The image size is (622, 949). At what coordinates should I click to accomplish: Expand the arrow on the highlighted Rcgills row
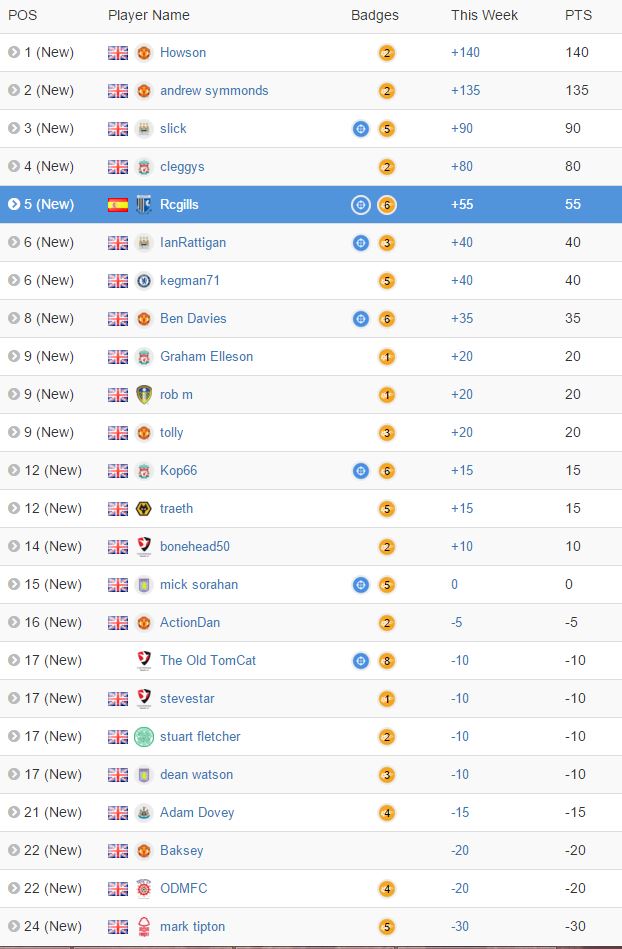(14, 204)
